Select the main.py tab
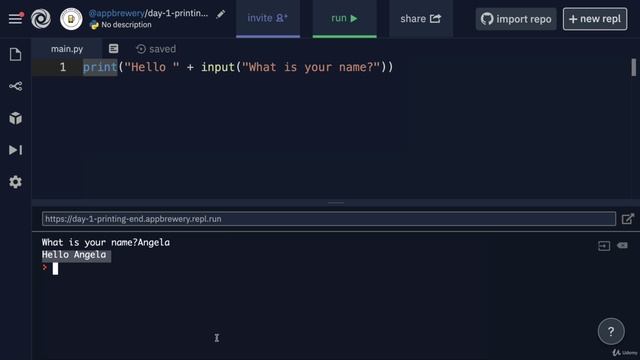The image size is (640, 360). click(x=67, y=49)
